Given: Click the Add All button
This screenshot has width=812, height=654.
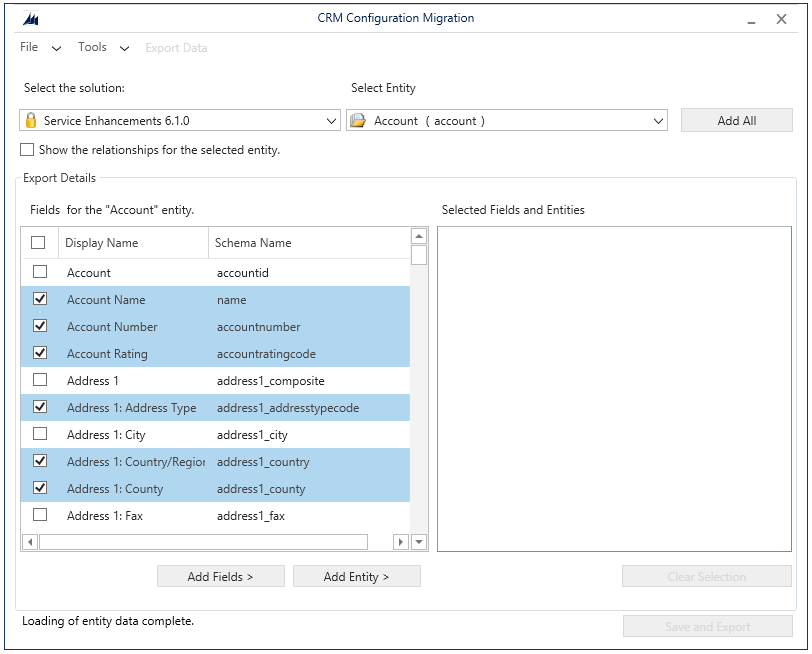Looking at the screenshot, I should tap(736, 119).
